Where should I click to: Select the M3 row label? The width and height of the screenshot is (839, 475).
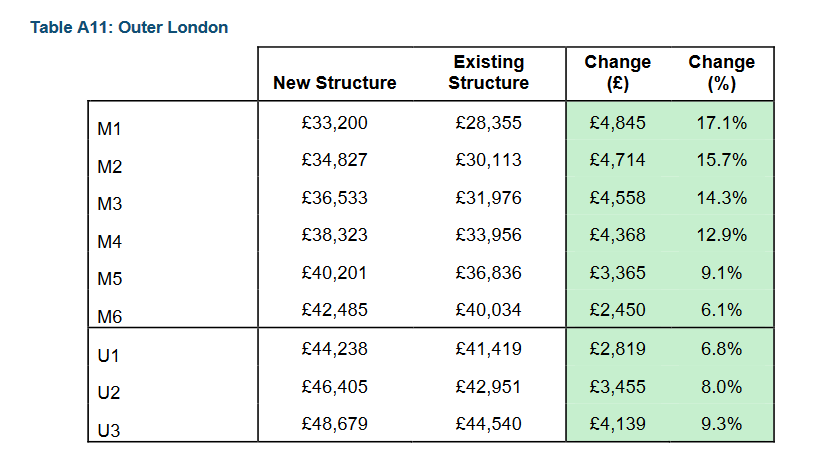tap(110, 204)
